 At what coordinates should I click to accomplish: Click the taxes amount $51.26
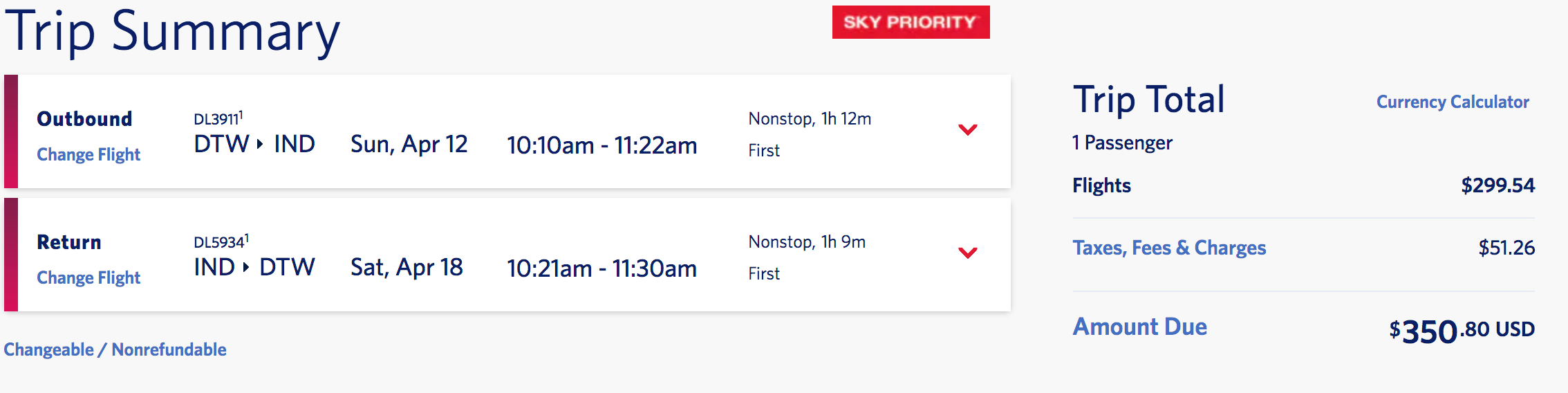1506,248
